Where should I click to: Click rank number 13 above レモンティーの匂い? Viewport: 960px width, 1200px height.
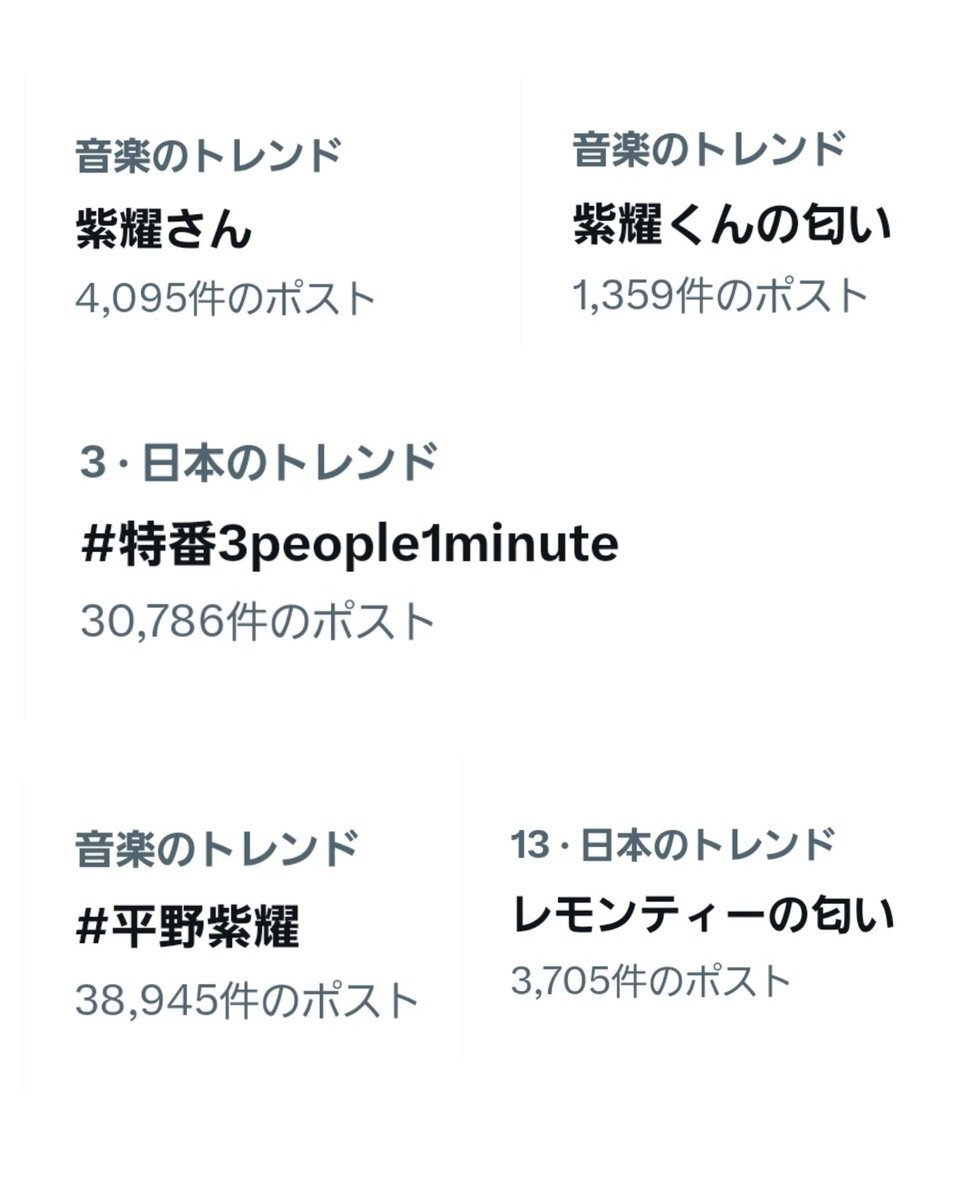530,845
